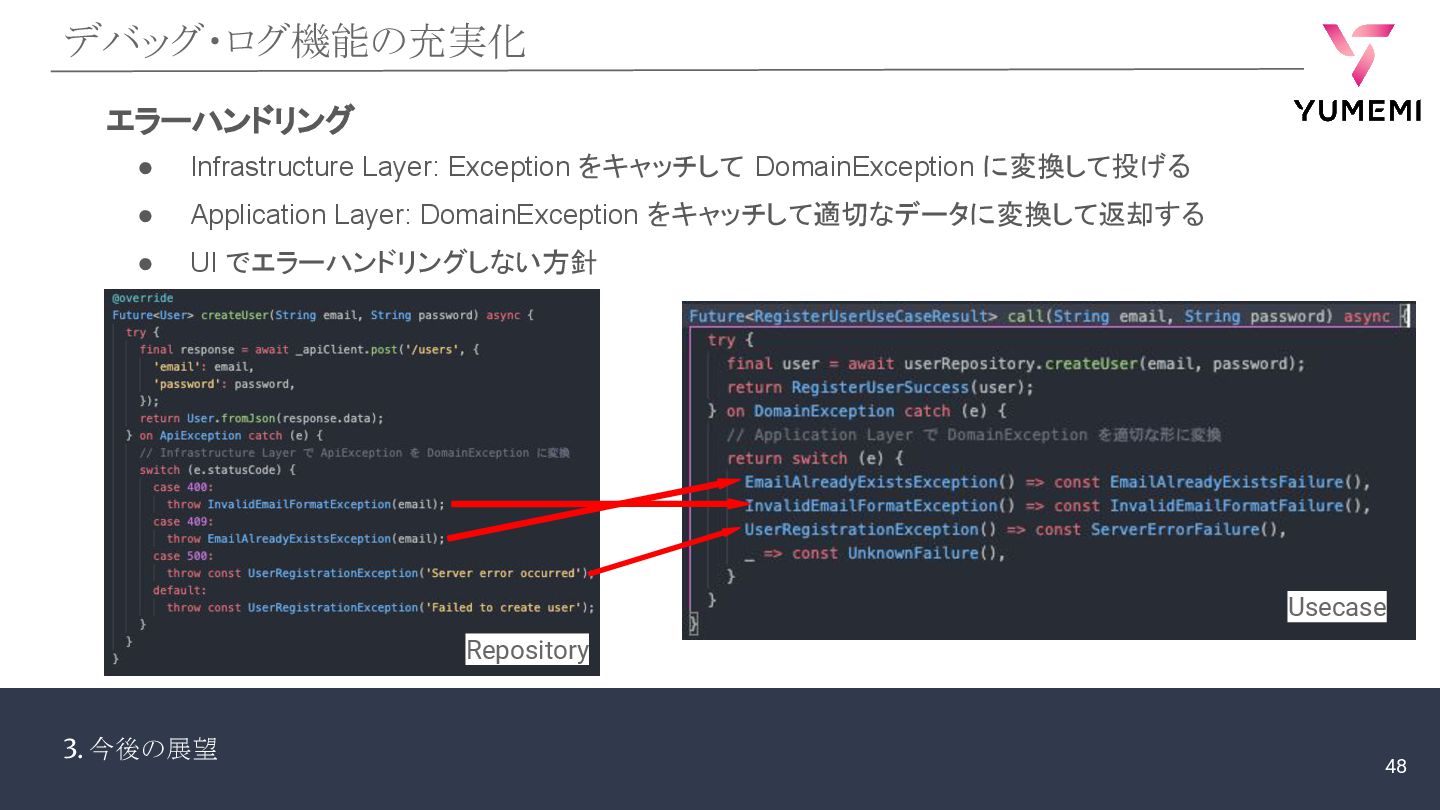Select the Application Layer code comment

(x=974, y=434)
